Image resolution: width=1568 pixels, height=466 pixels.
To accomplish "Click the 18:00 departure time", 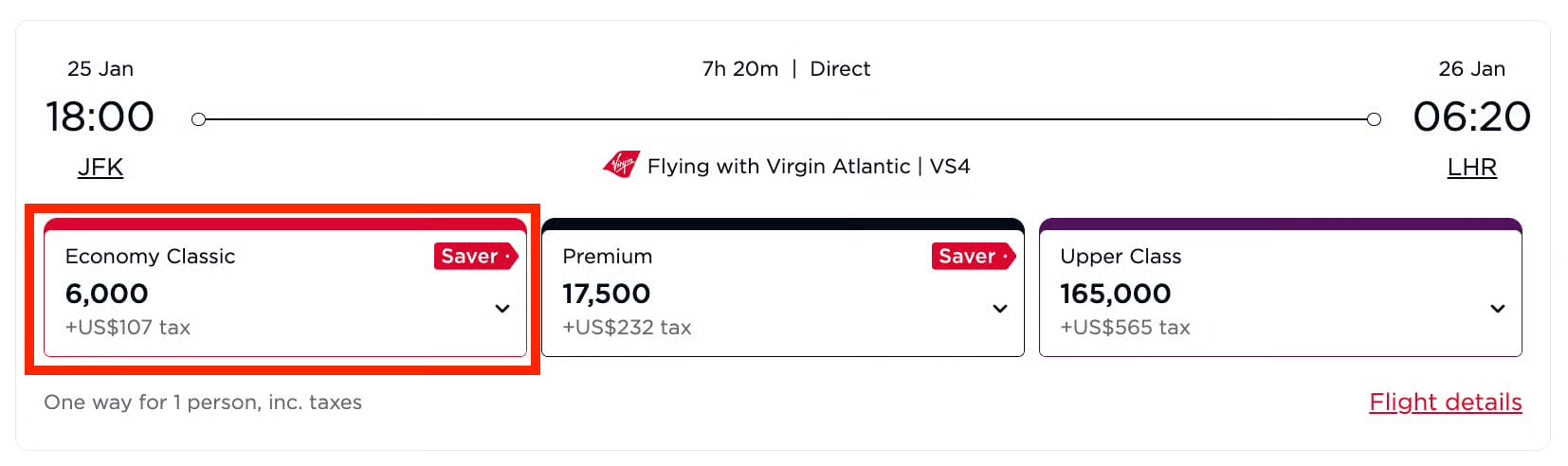I will [100, 117].
